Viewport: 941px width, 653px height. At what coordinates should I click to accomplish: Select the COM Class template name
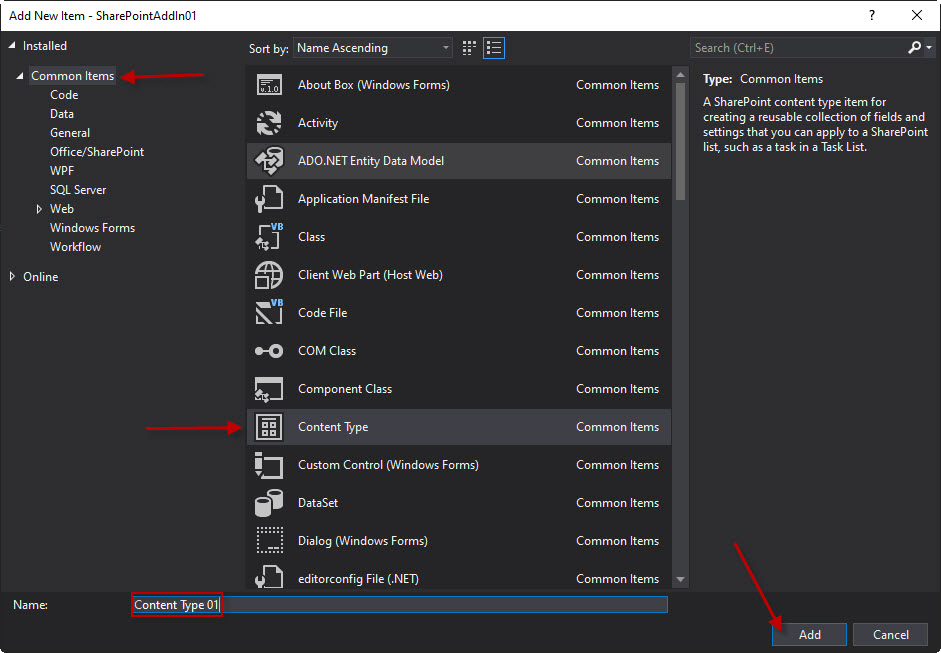[x=327, y=351]
